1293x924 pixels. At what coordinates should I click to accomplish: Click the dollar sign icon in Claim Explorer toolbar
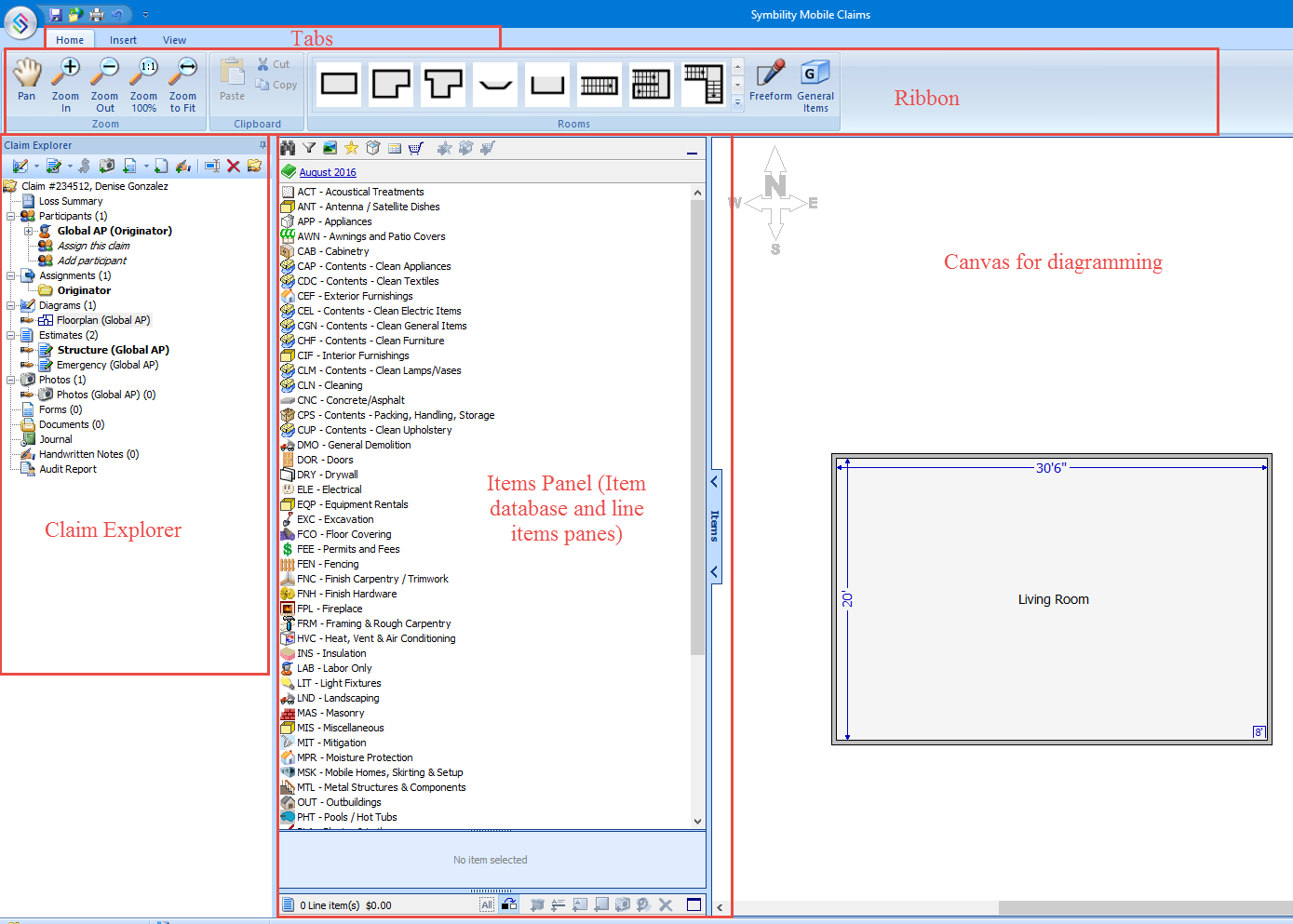85,166
